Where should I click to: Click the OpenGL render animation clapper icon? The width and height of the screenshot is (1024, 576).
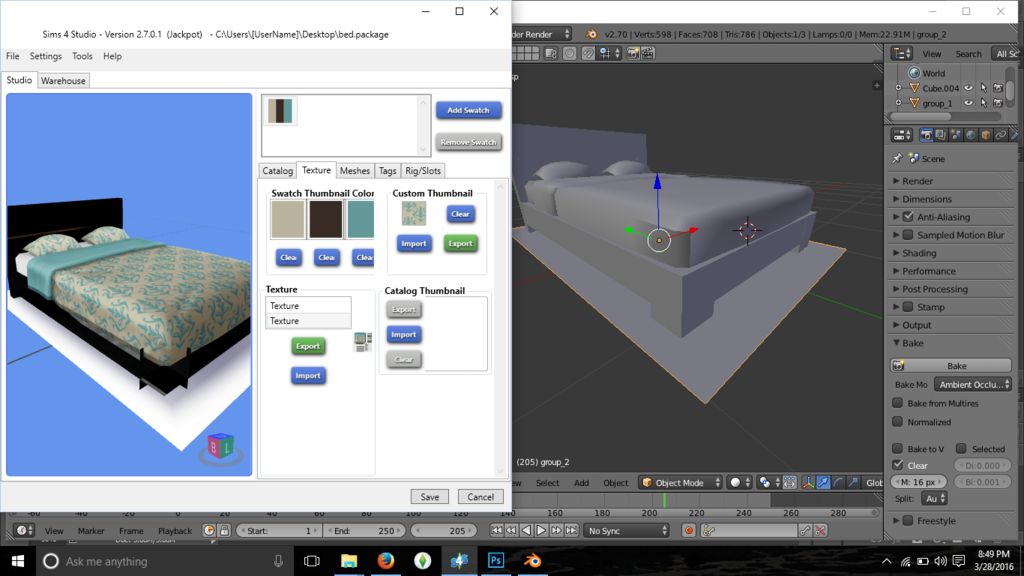click(648, 54)
